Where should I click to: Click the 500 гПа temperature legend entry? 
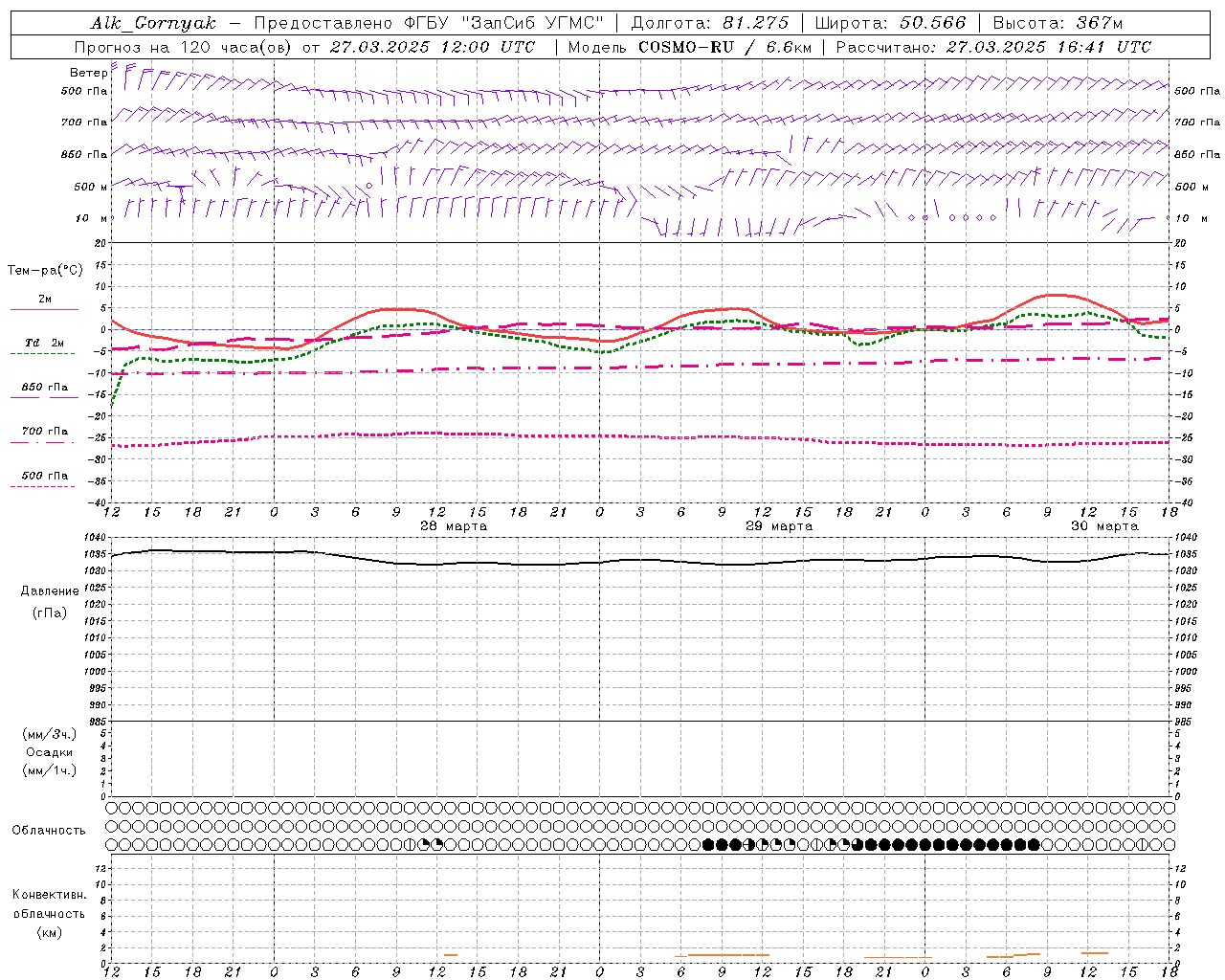(44, 476)
